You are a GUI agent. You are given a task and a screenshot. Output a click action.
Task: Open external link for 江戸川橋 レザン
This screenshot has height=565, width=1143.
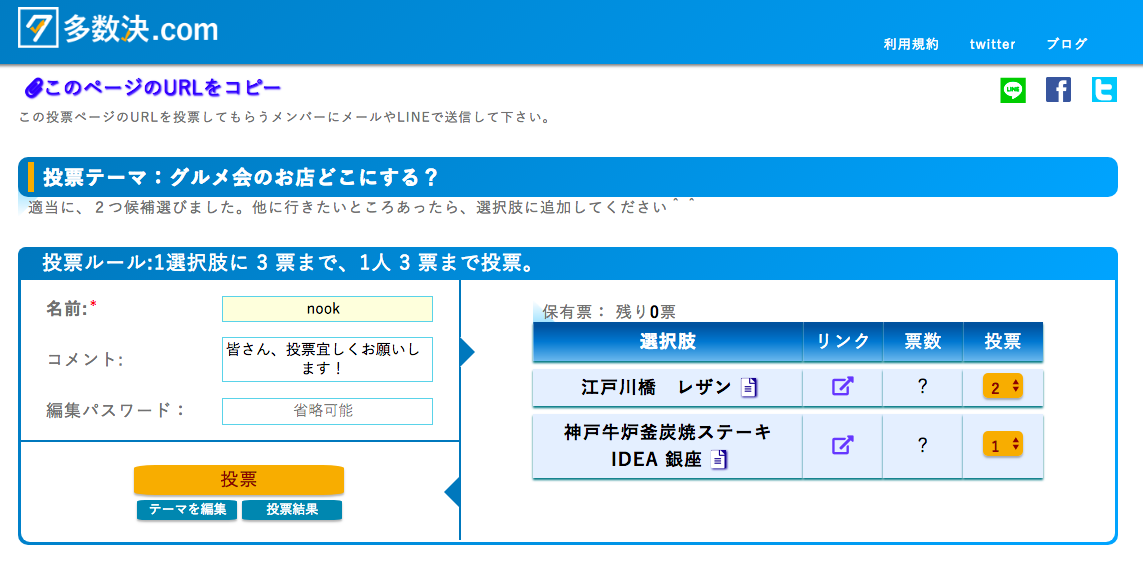[843, 386]
